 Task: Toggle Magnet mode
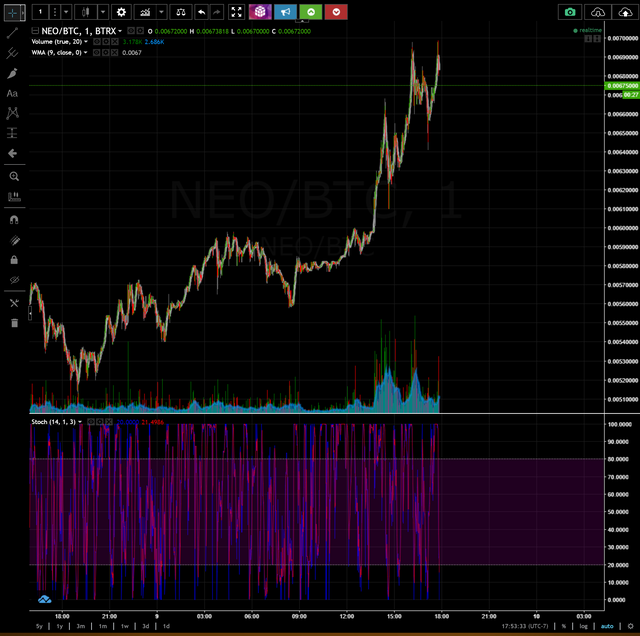point(14,220)
